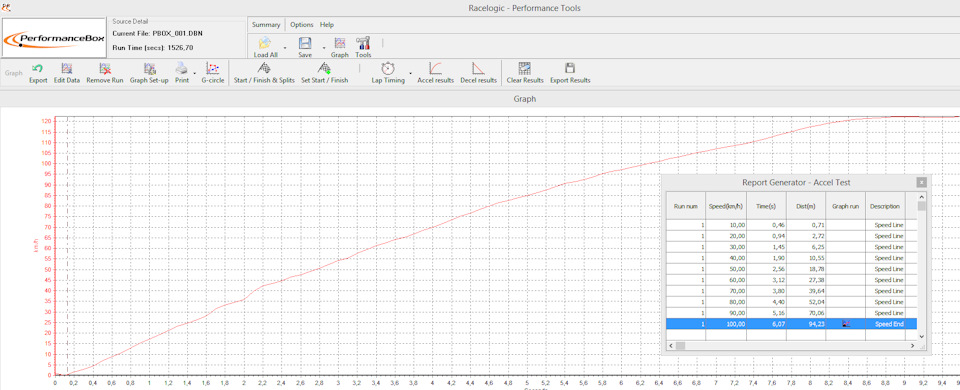Select speed cell 50,00
960x390 pixels.
click(726, 269)
